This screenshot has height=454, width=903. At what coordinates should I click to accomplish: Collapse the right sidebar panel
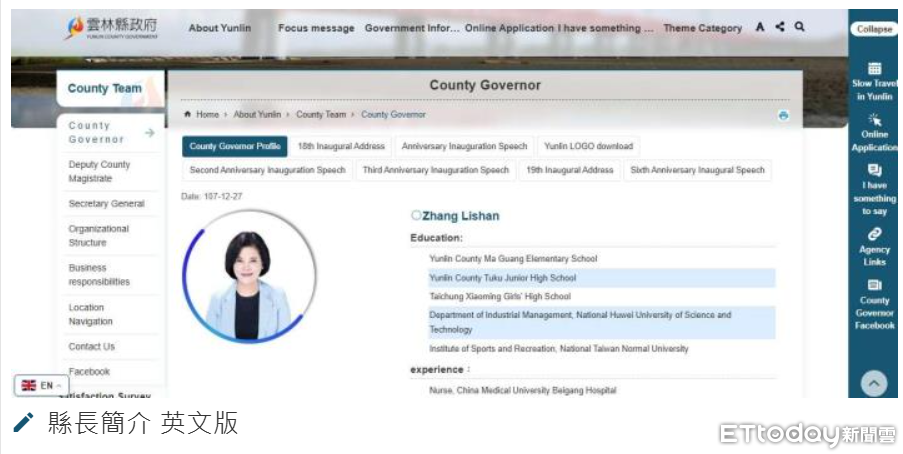click(874, 29)
